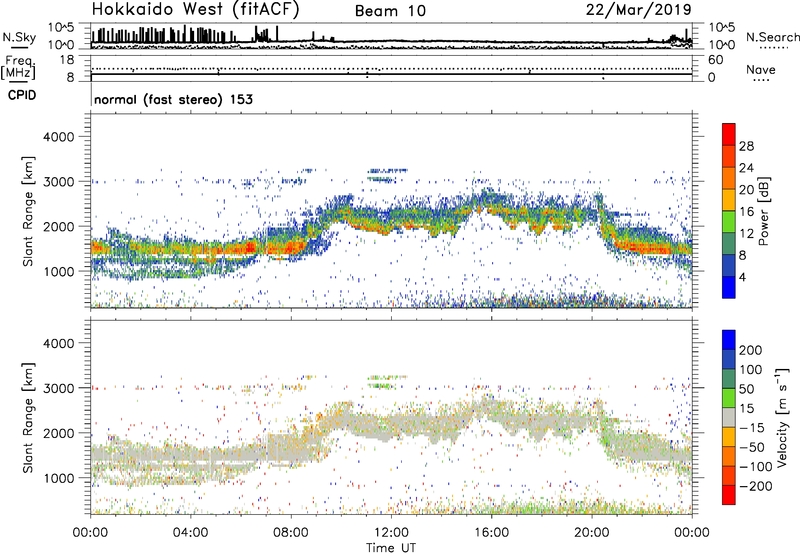Click the red -200 velocity color band
Image resolution: width=800 pixels, height=554 pixels.
pos(728,495)
